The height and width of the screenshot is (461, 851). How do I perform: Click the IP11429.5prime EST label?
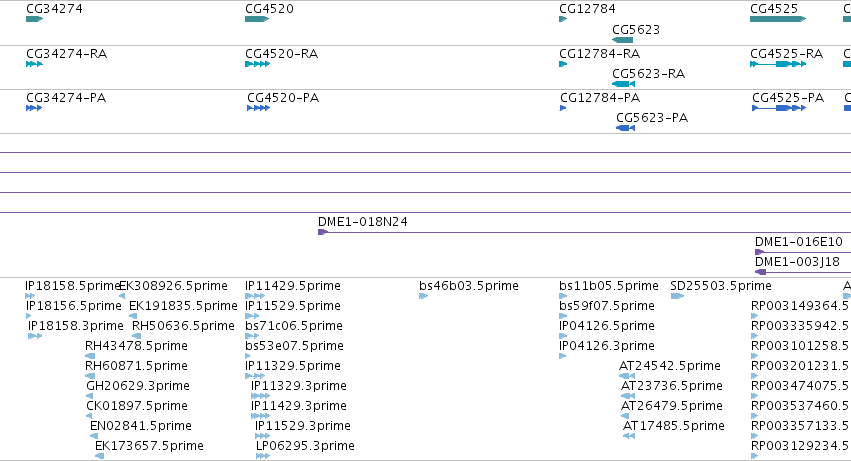pyautogui.click(x=293, y=286)
